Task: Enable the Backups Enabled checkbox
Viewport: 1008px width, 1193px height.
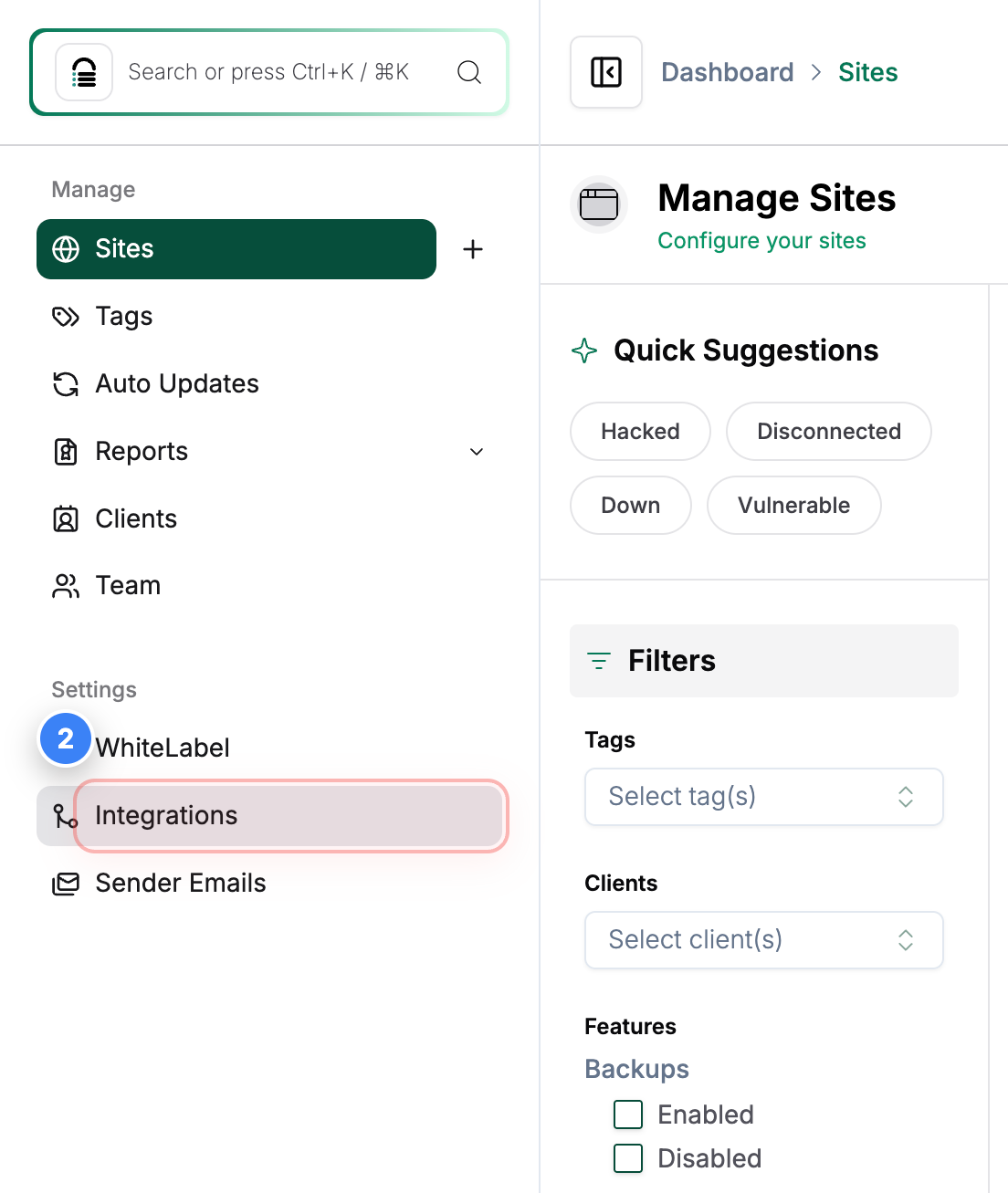Action: click(x=627, y=1115)
